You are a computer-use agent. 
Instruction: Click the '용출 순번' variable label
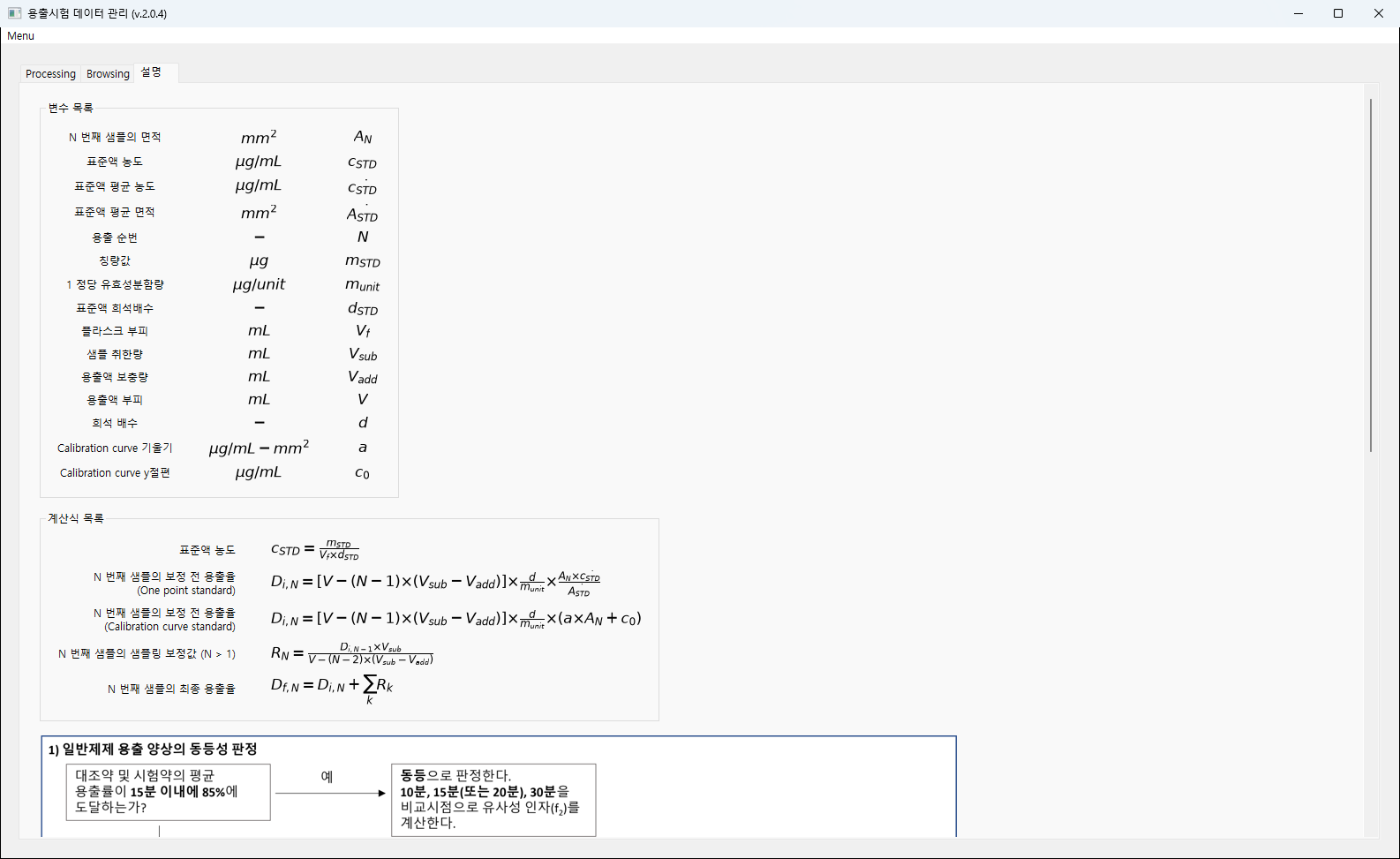click(115, 237)
